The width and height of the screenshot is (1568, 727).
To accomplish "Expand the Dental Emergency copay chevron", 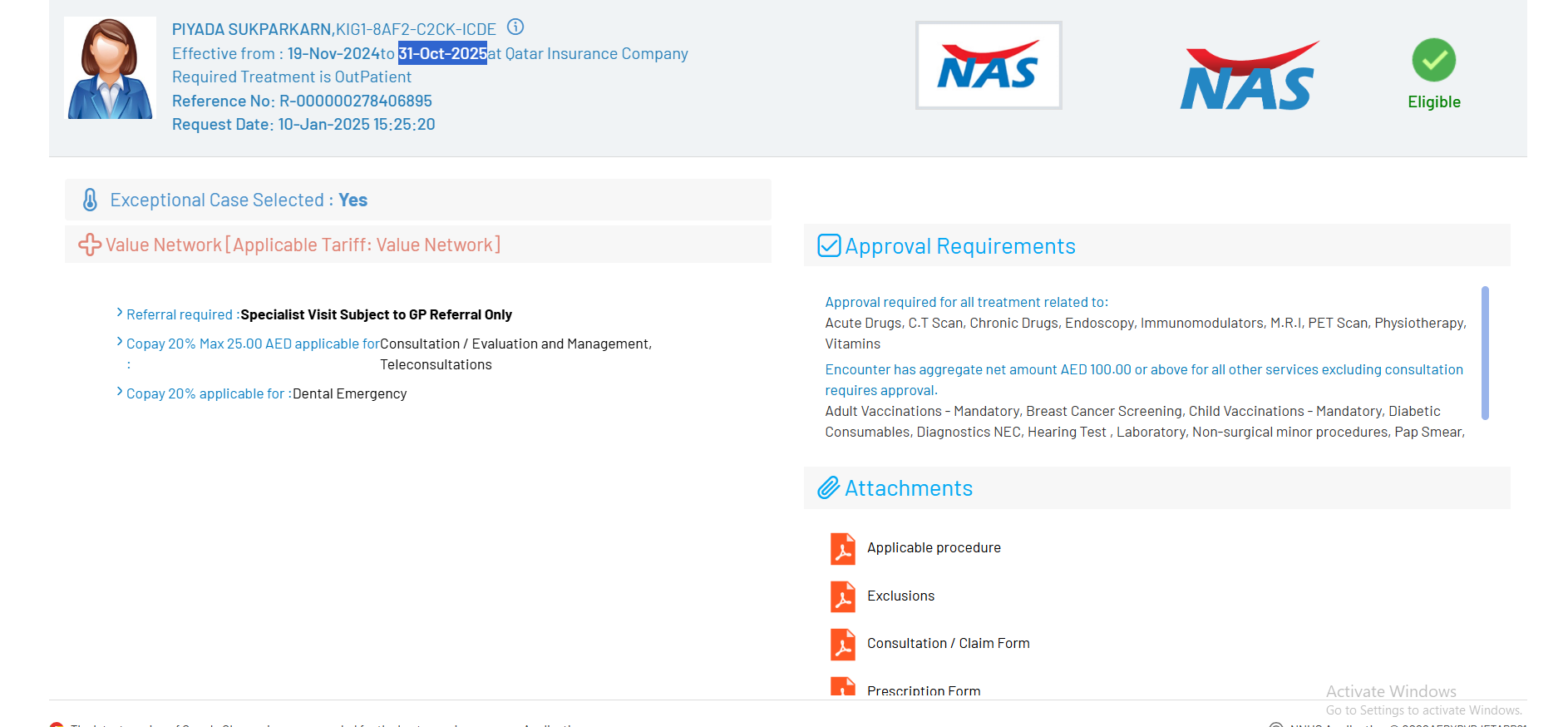I will (120, 392).
